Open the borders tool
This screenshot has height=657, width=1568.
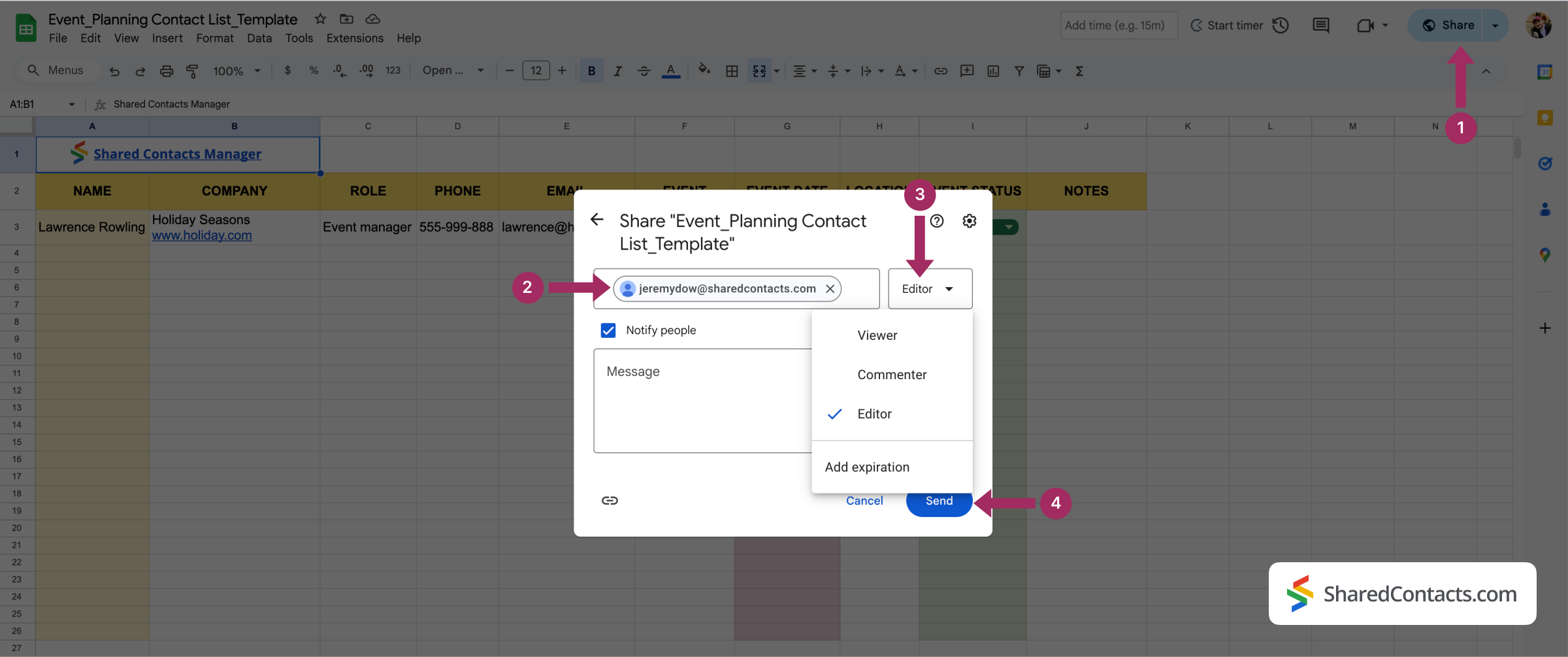tap(732, 71)
